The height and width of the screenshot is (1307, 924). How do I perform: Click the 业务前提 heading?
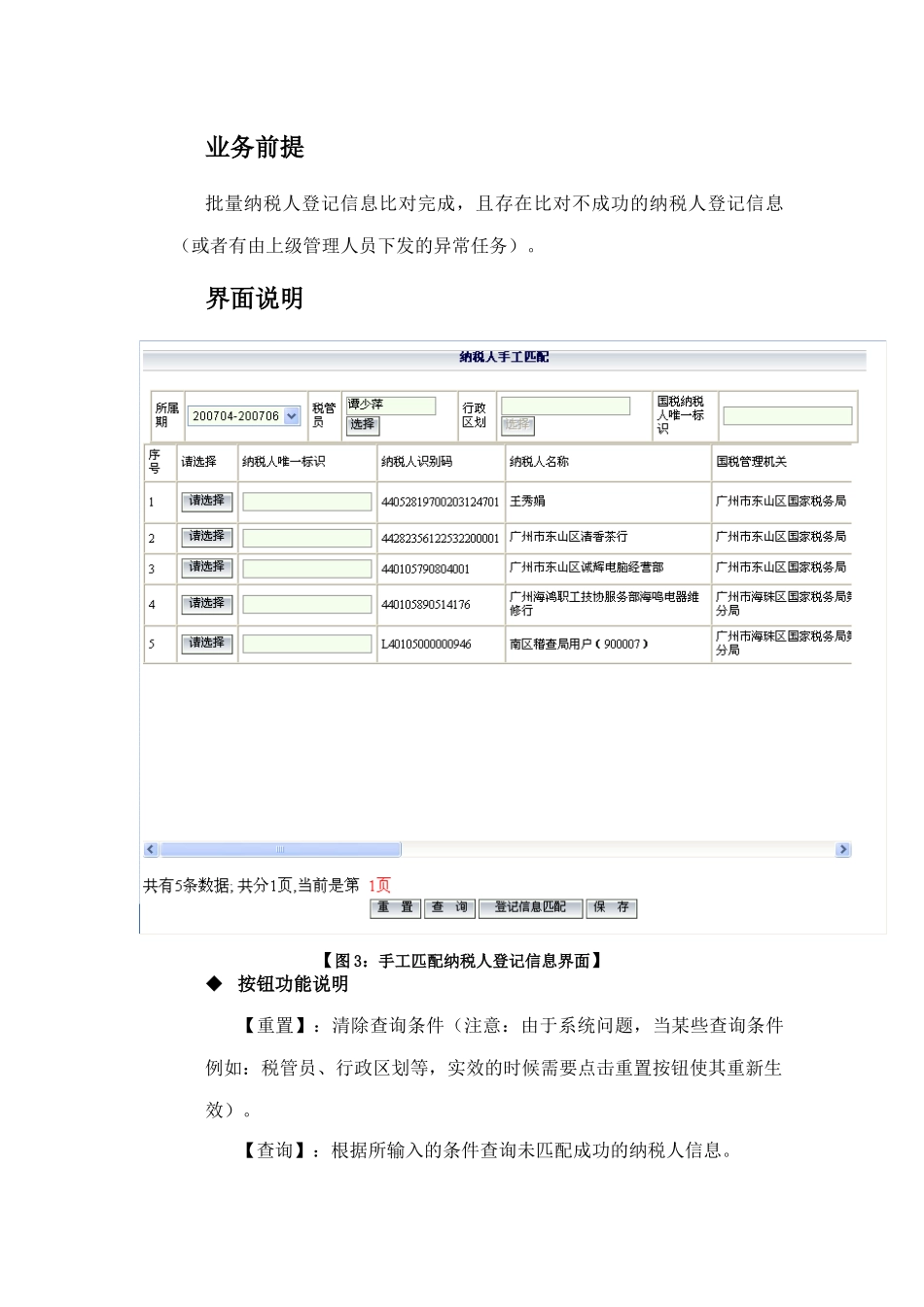[255, 147]
